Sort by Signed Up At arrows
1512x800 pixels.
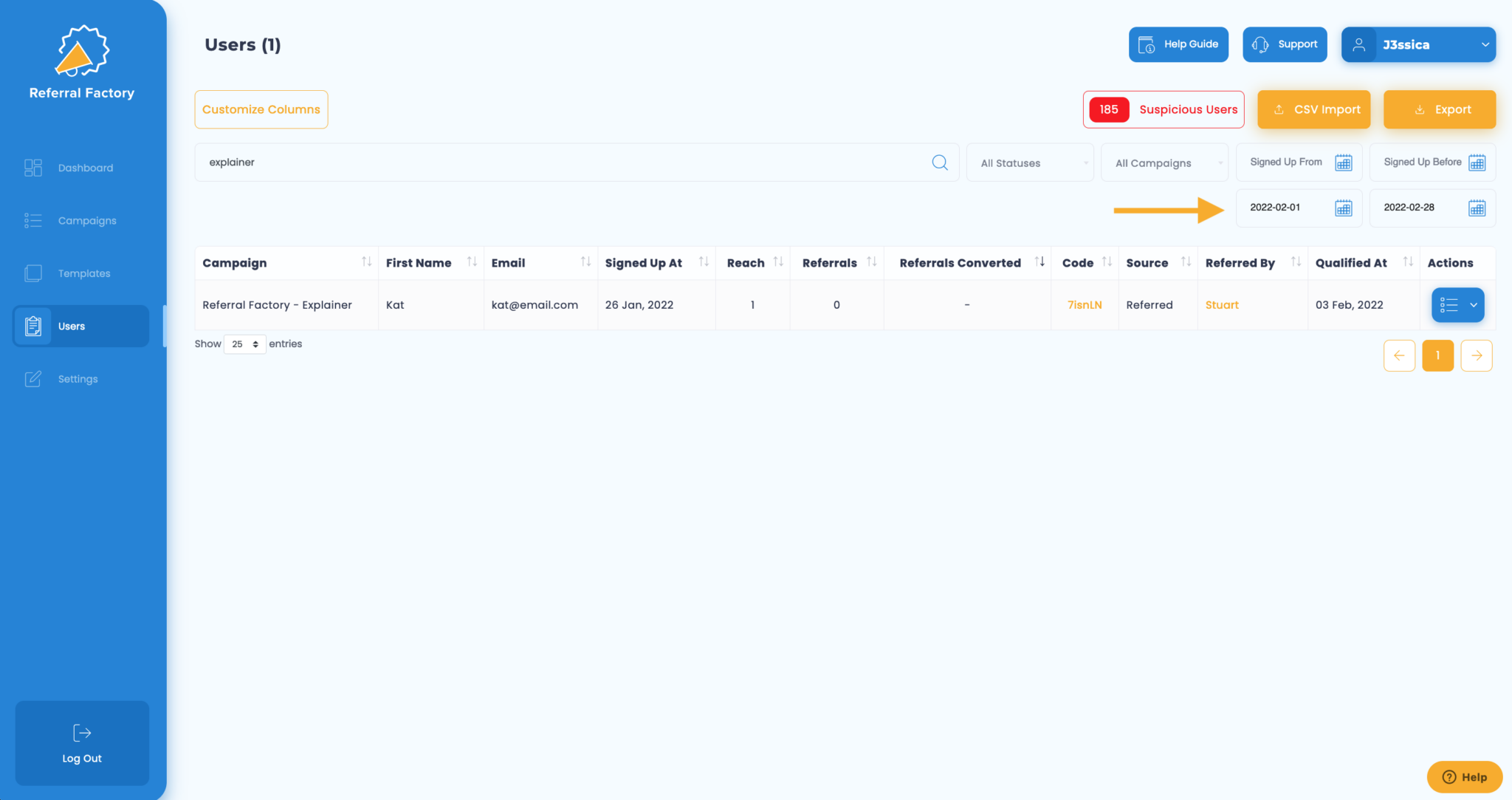pyautogui.click(x=704, y=261)
